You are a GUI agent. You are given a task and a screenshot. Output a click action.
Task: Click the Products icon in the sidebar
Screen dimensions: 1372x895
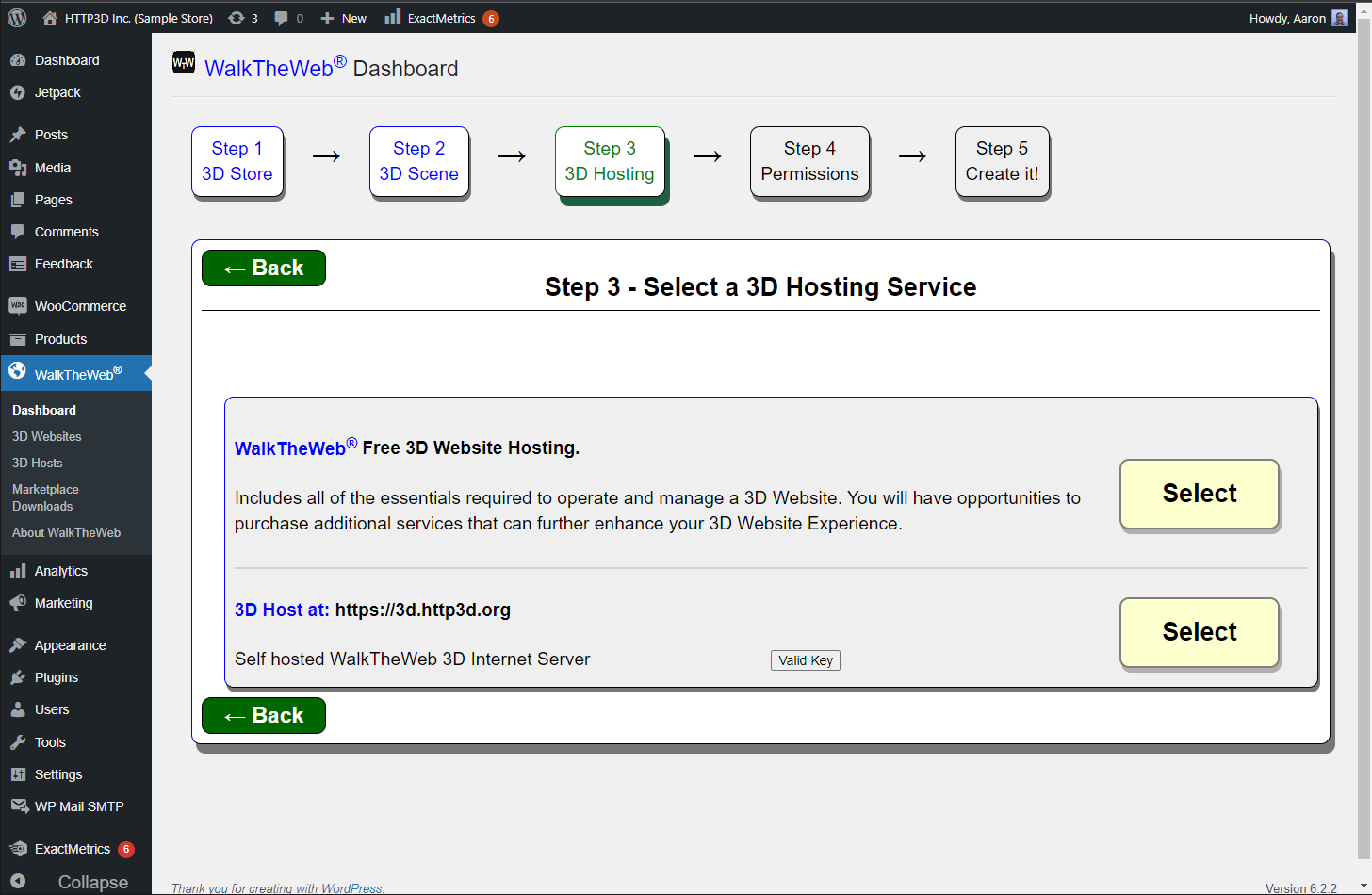coord(18,339)
